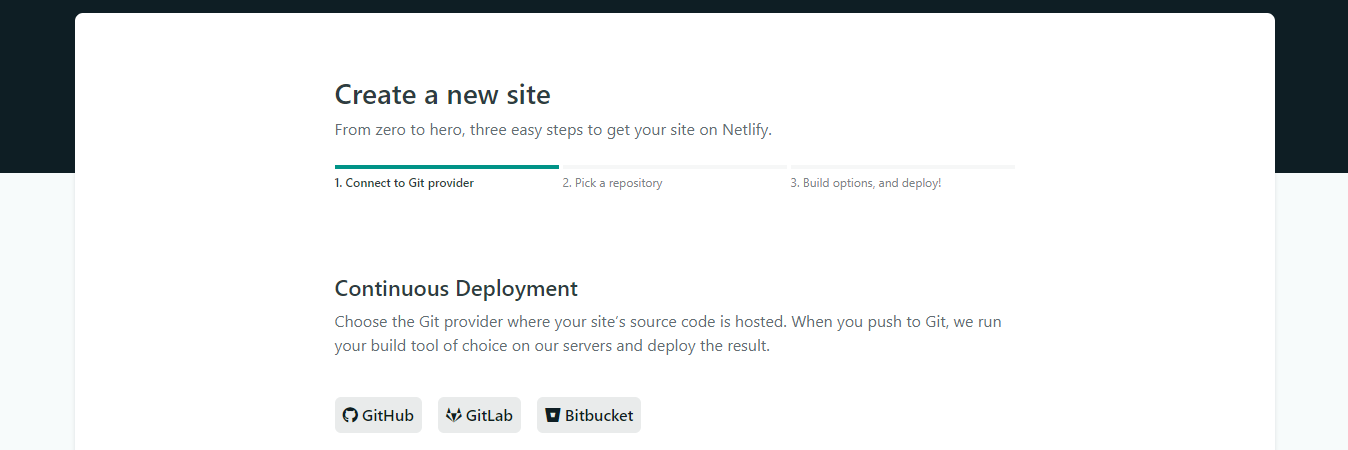Click the GitLab fox icon
Viewport: 1348px width, 450px height.
click(x=453, y=415)
